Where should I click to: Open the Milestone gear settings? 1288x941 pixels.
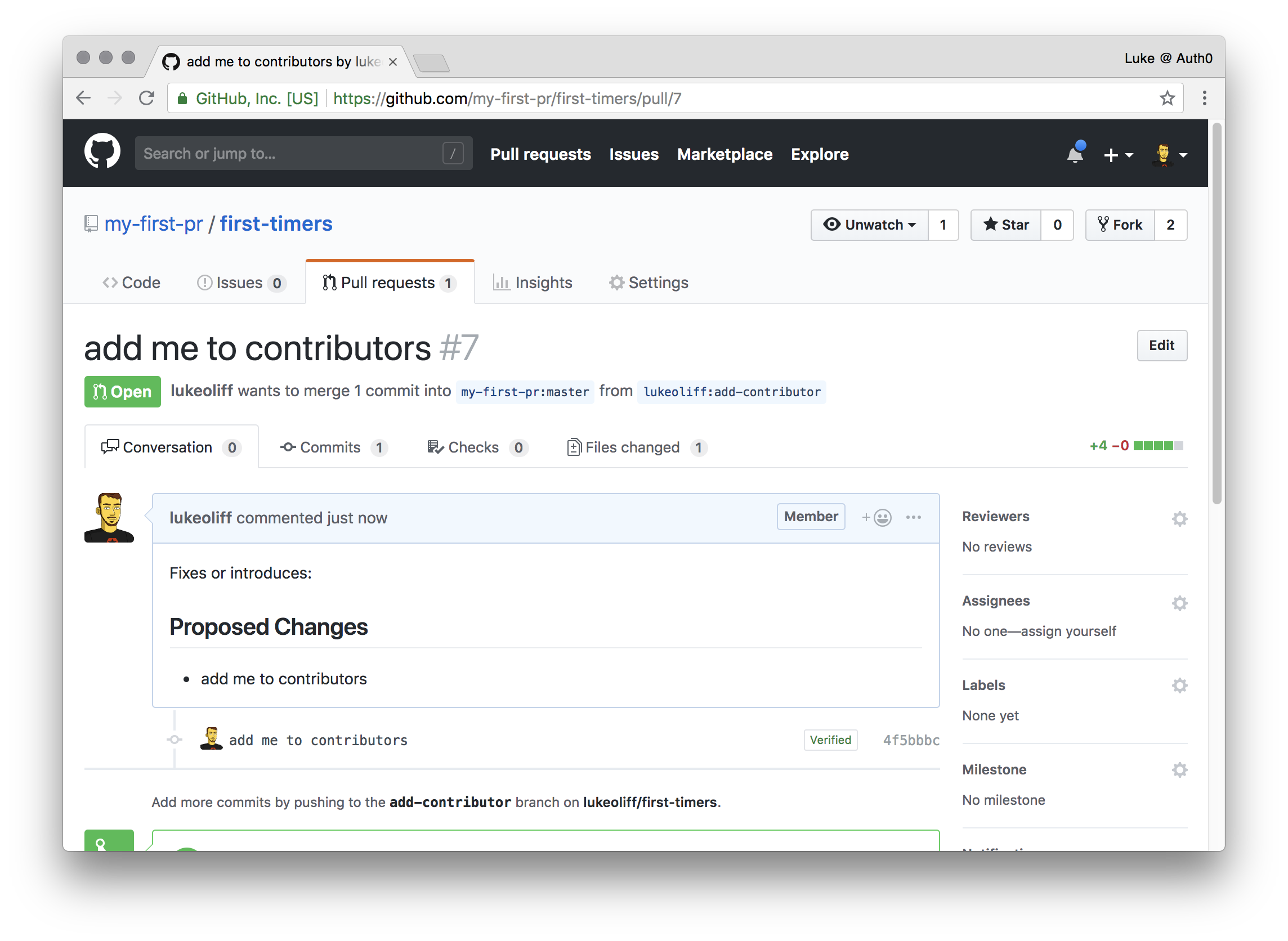click(x=1179, y=770)
